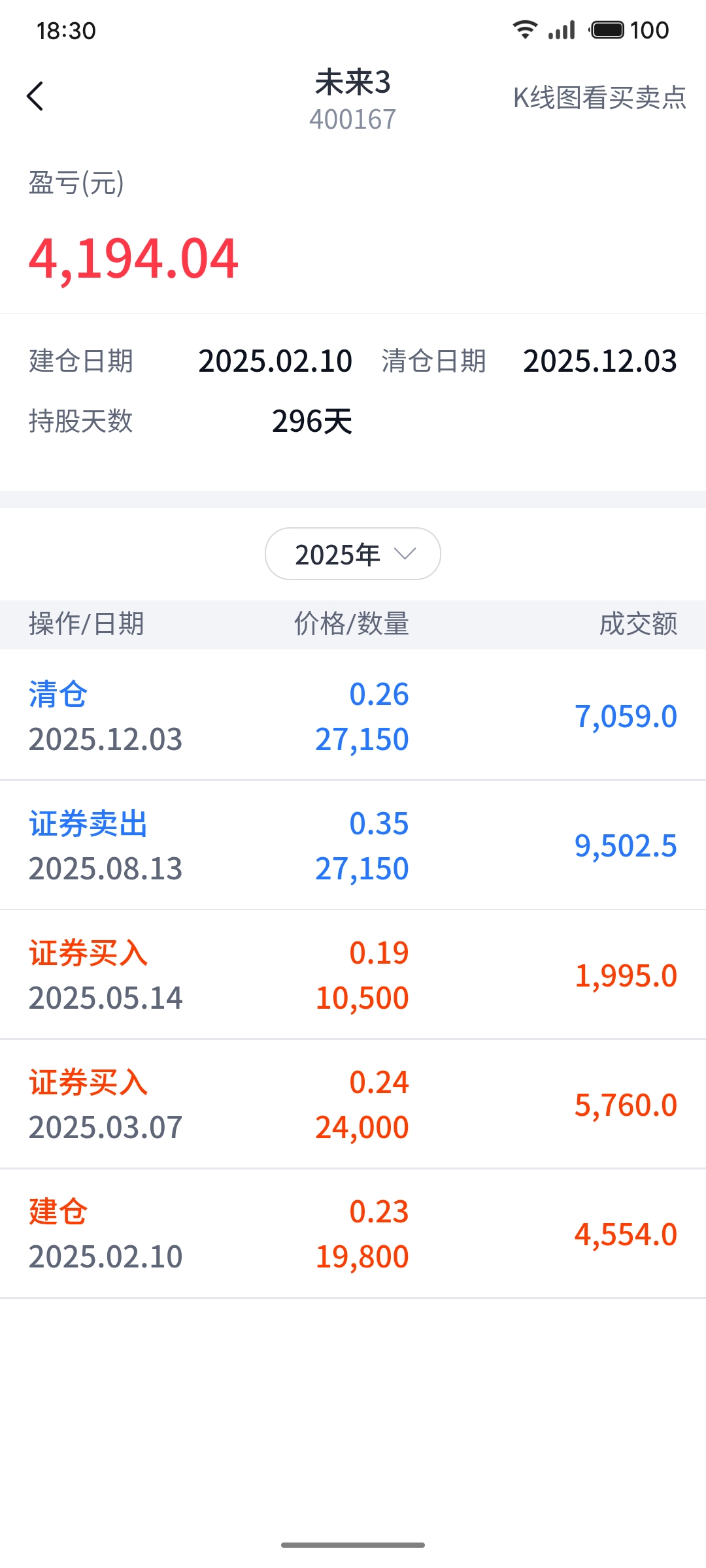Tap the profit amount 4,194.04

(x=133, y=259)
